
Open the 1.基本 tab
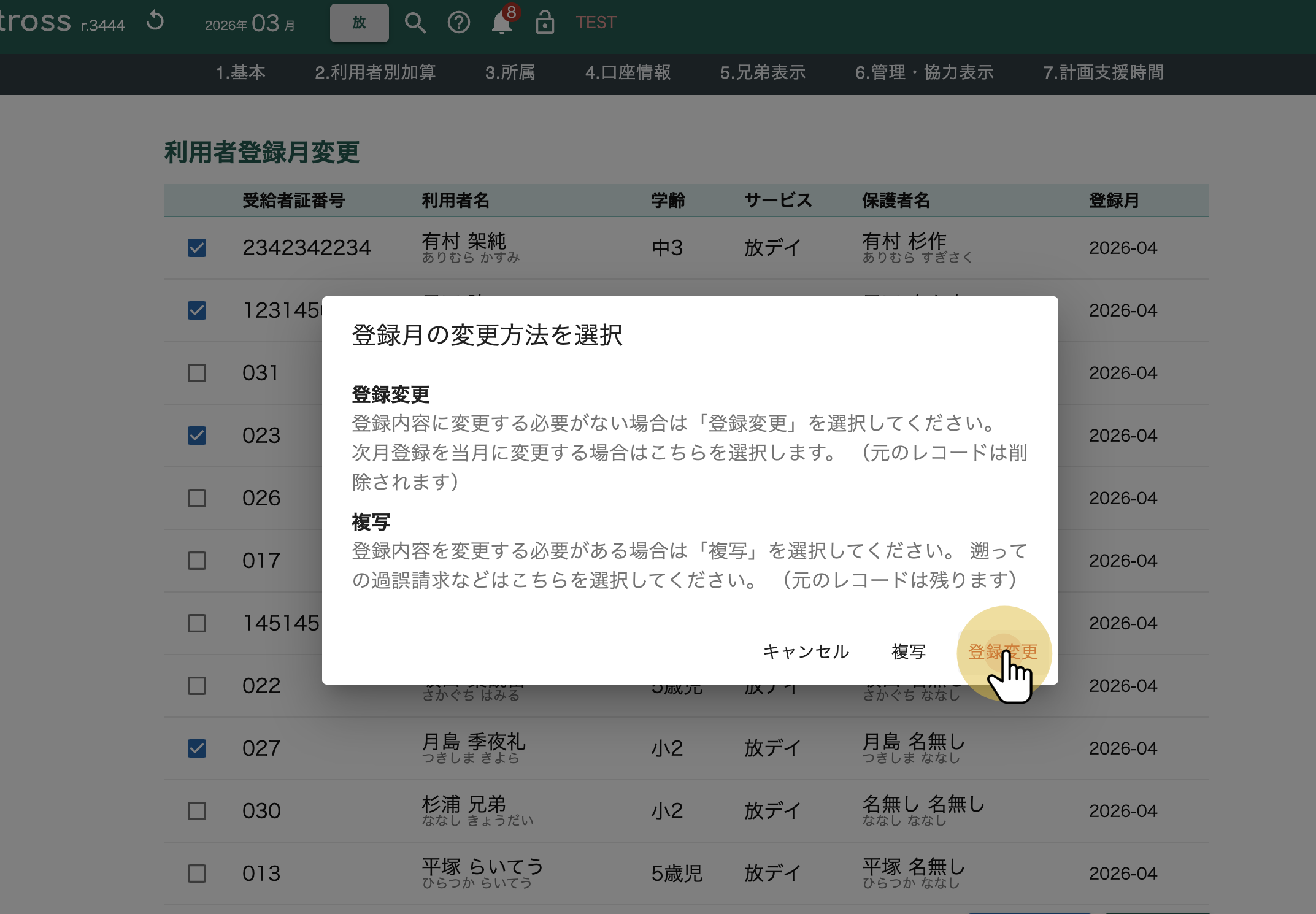[x=240, y=72]
